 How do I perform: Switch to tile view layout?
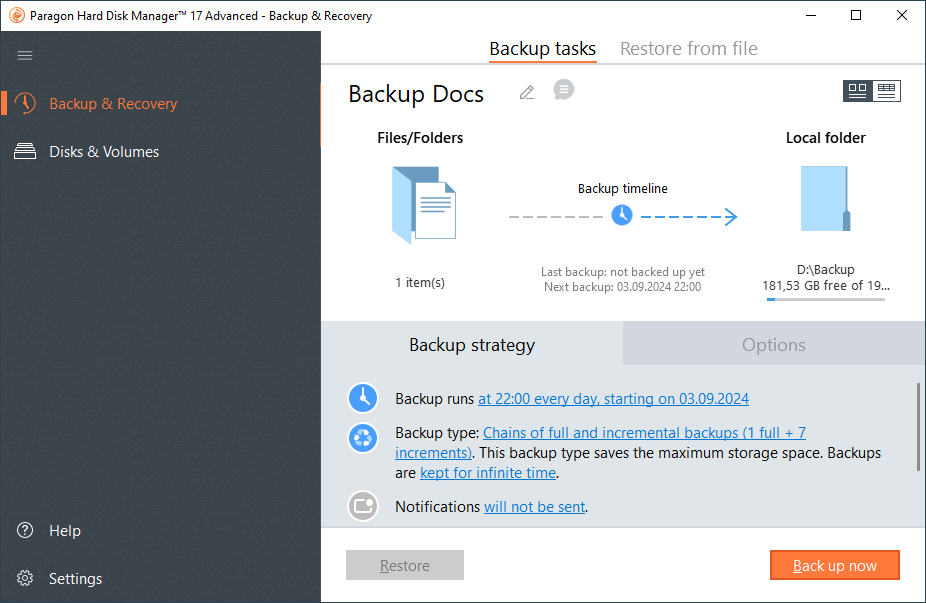[x=857, y=91]
